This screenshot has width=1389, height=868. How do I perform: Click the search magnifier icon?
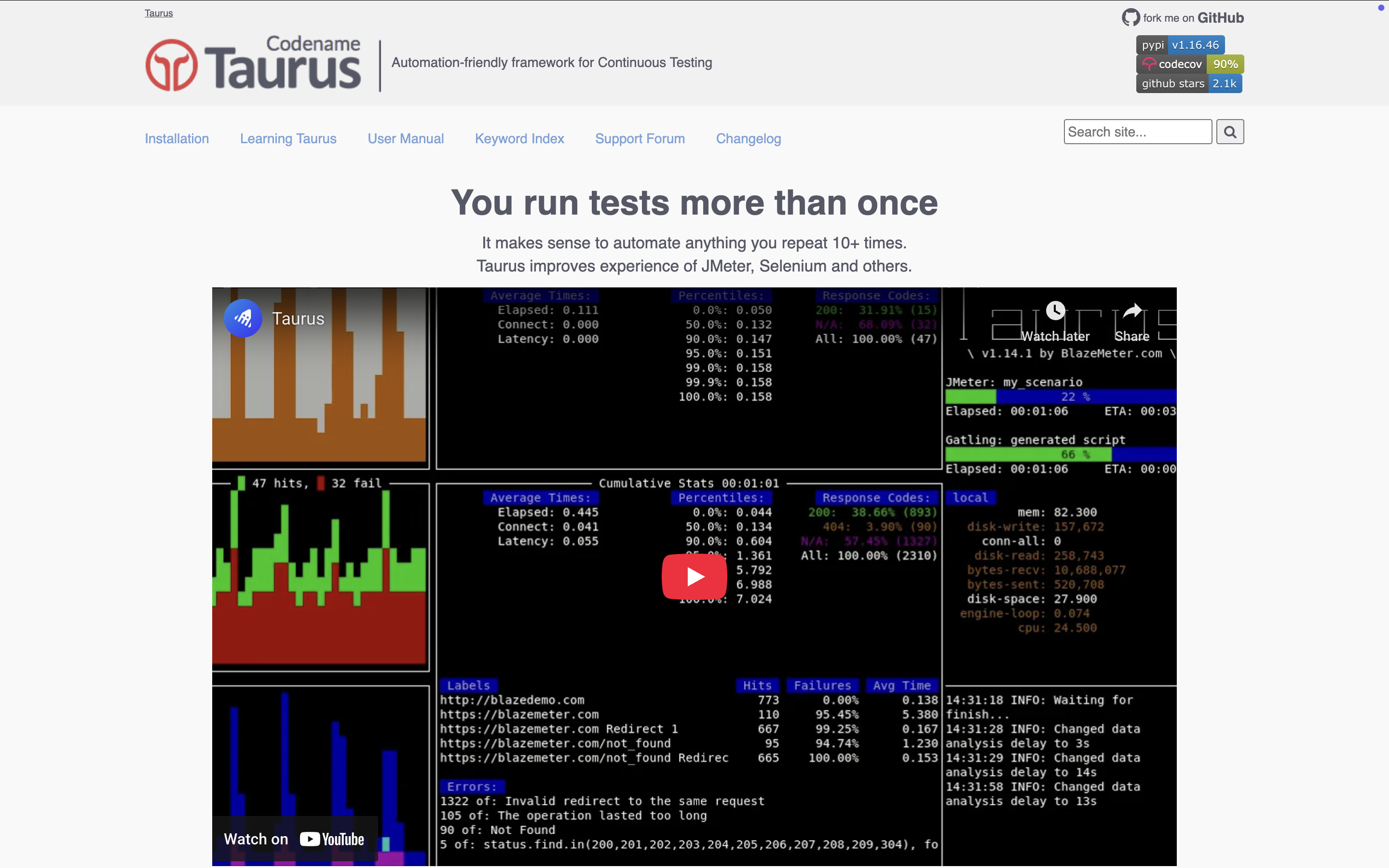1229,132
